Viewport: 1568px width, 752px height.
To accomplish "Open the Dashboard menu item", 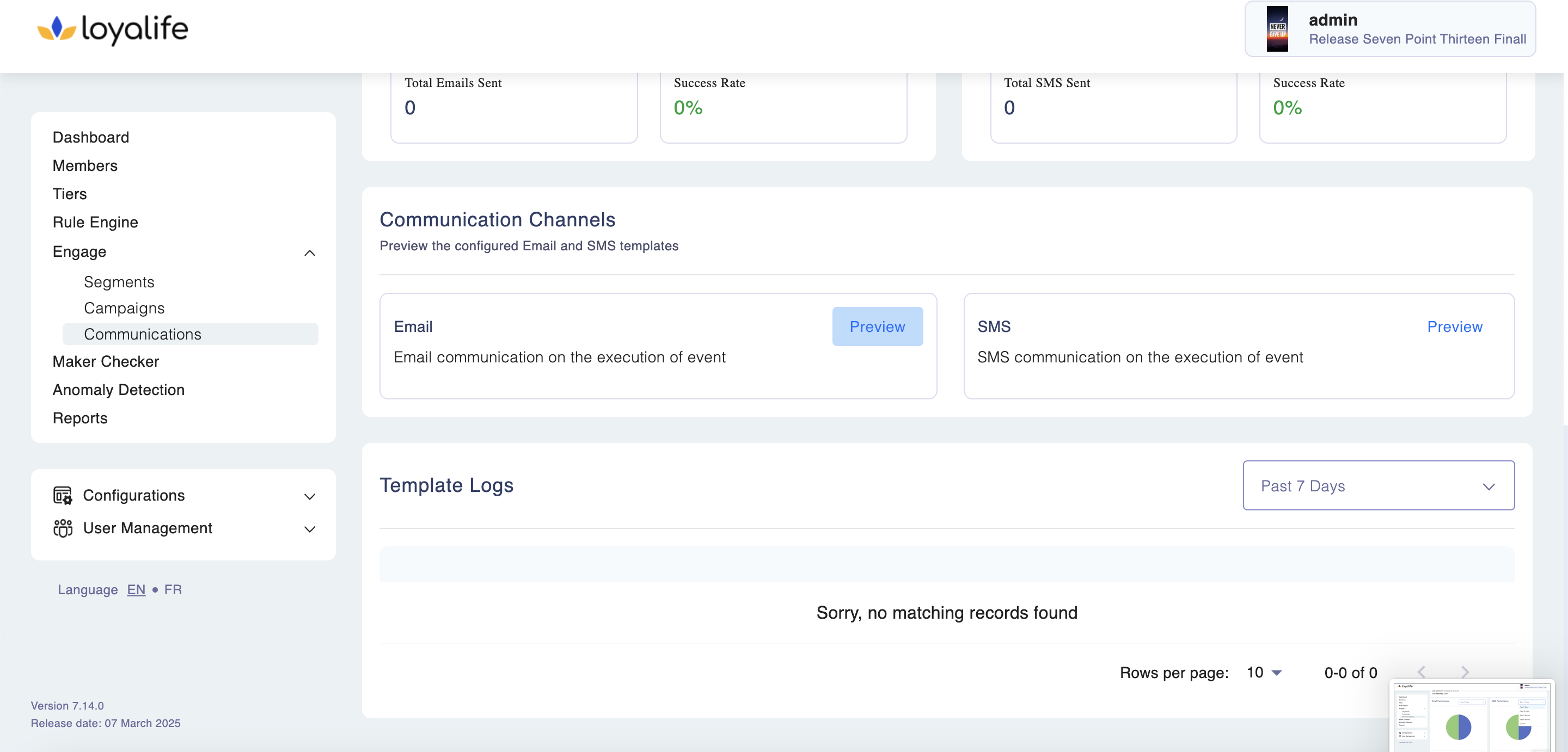I will [x=91, y=137].
